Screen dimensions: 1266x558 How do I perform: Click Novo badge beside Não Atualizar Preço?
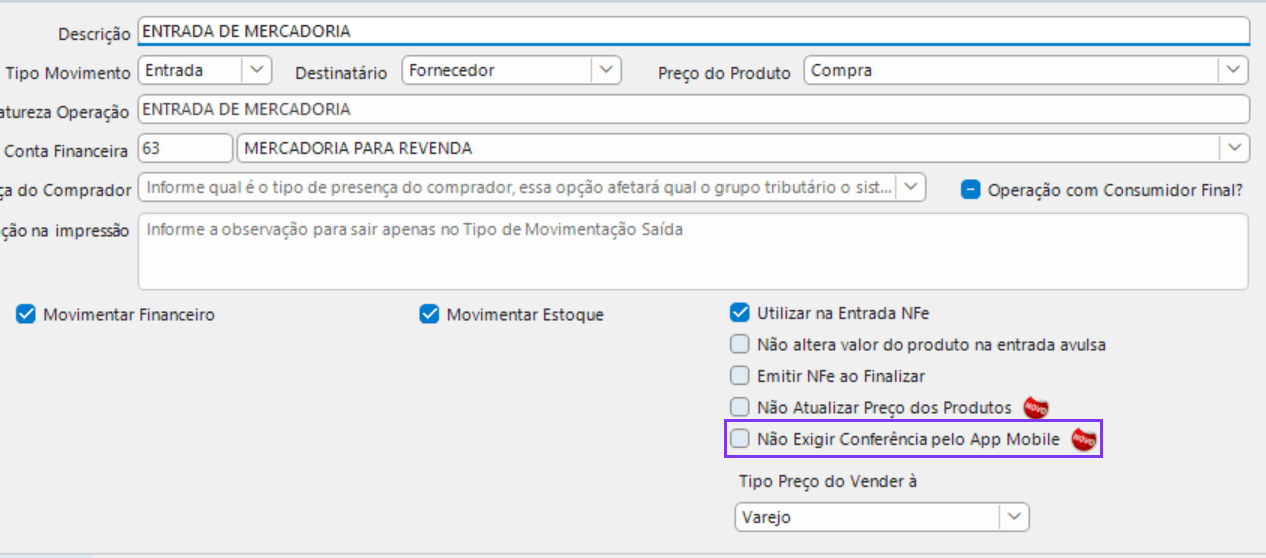click(x=1036, y=408)
